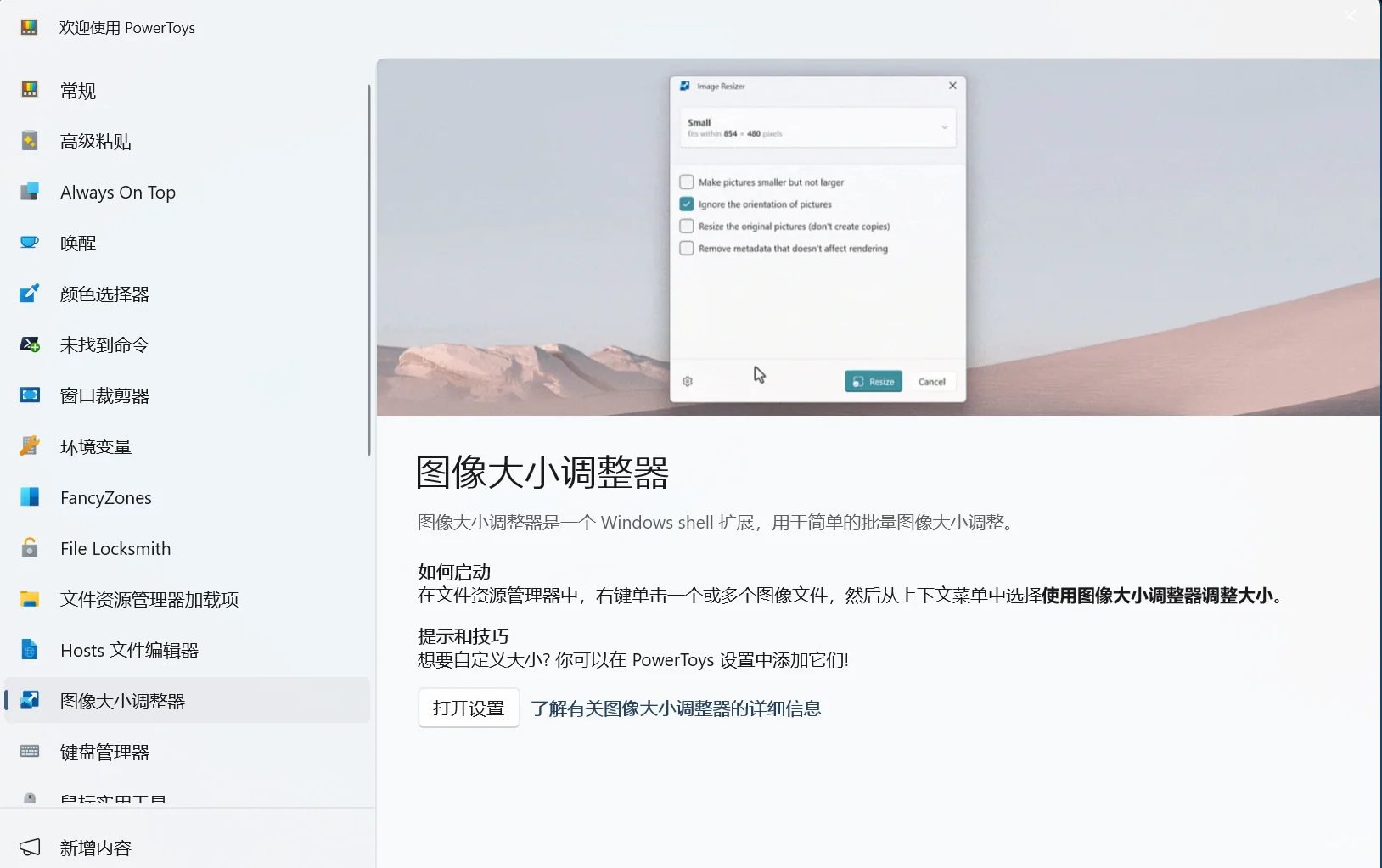This screenshot has height=868, width=1382.
Task: Go to 文件资源管理器加载项 in the sidebar
Action: pyautogui.click(x=188, y=599)
